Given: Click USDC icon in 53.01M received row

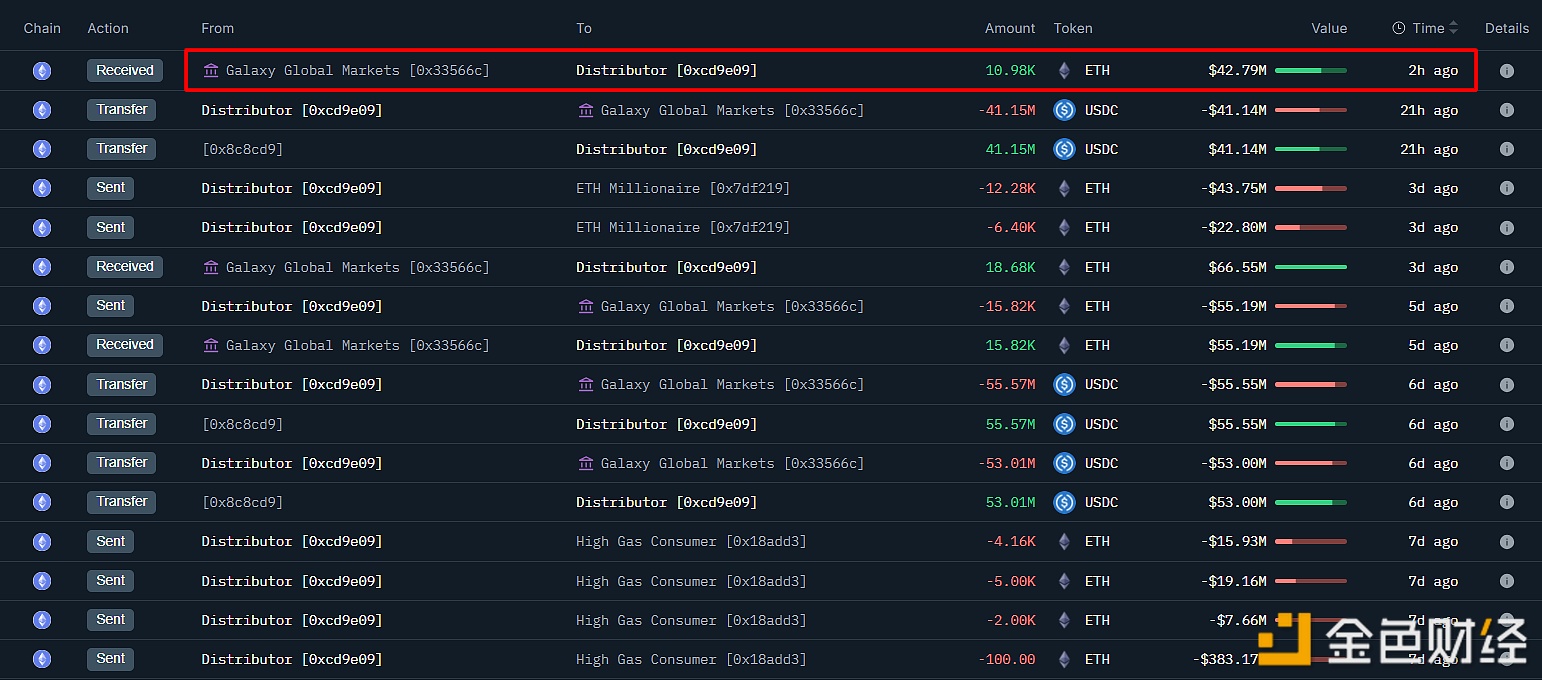Looking at the screenshot, I should 1064,502.
